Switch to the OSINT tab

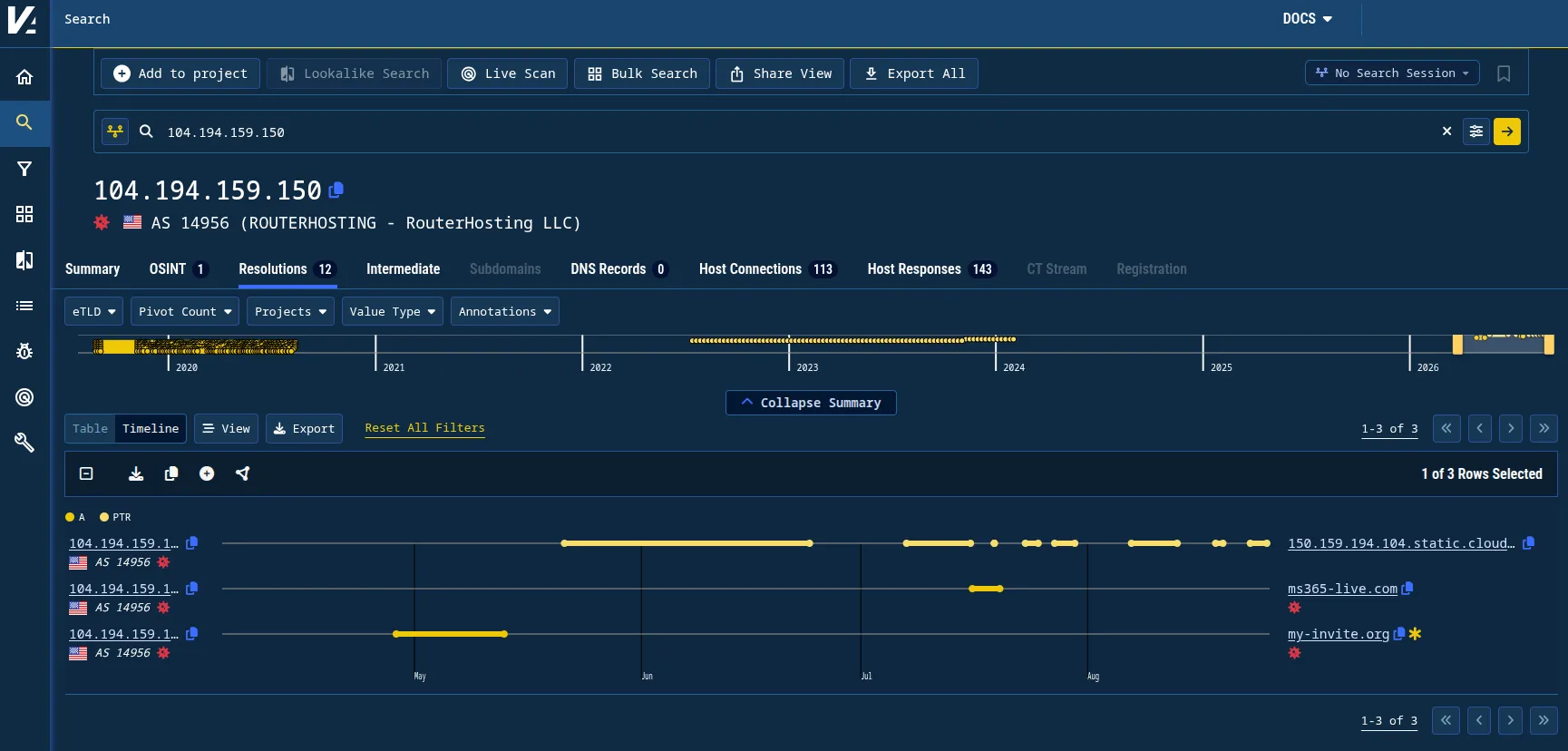(x=179, y=269)
